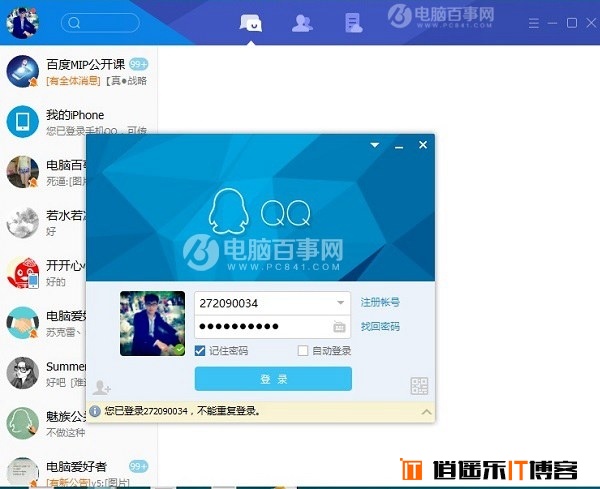The image size is (600, 489).
Task: Expand the account number dropdown arrow
Action: 340,303
